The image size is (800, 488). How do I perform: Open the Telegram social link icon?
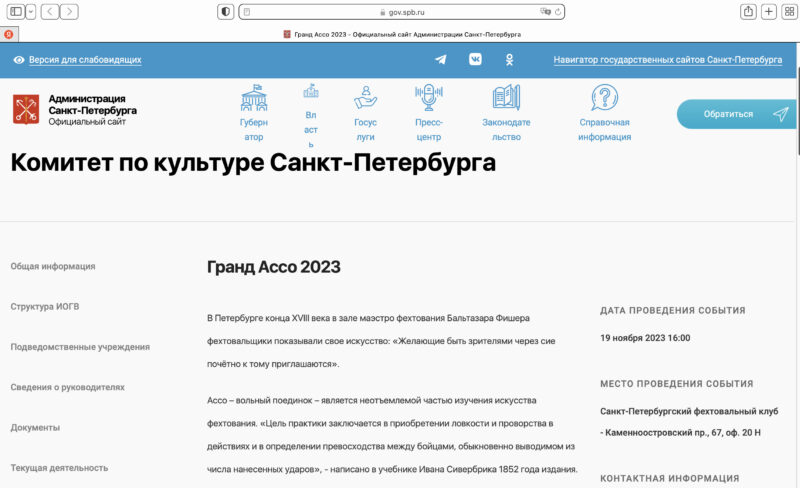point(441,60)
